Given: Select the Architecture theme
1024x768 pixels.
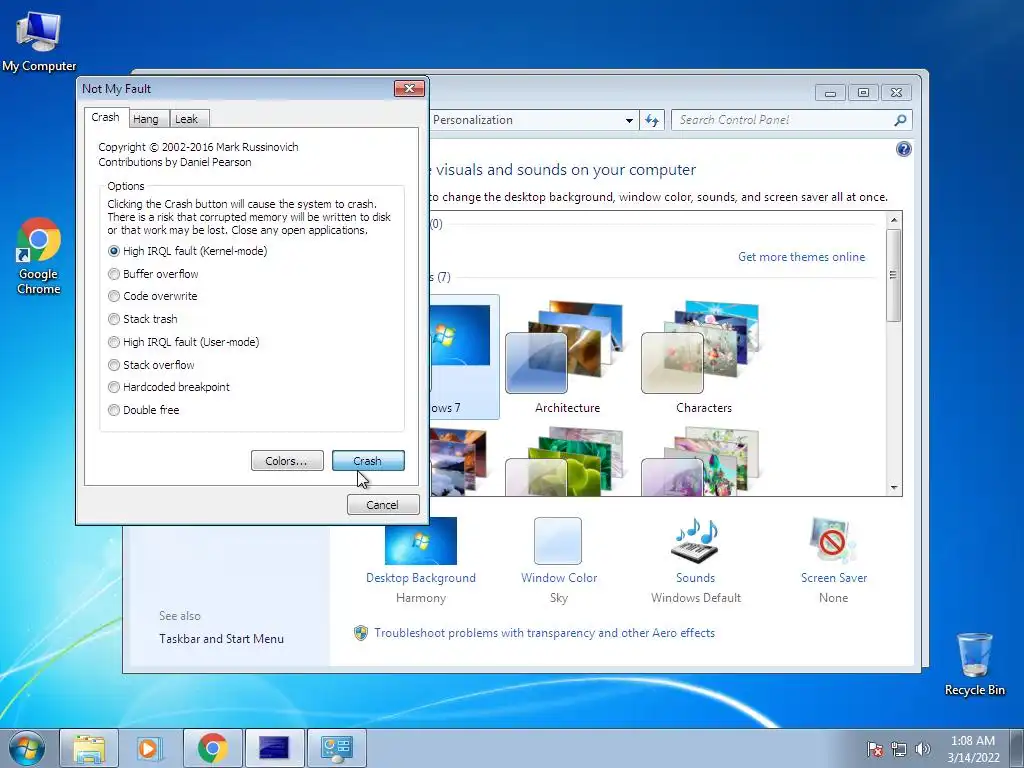Looking at the screenshot, I should pos(567,357).
